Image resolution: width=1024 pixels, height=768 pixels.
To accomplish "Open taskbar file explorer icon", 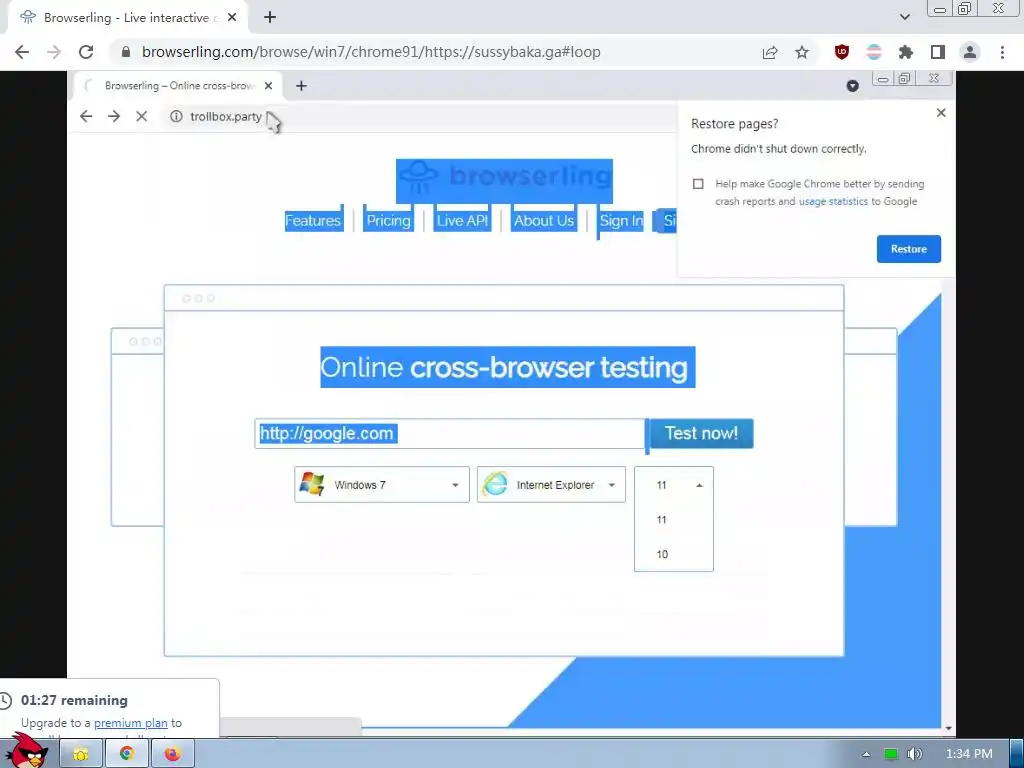I will tap(81, 754).
